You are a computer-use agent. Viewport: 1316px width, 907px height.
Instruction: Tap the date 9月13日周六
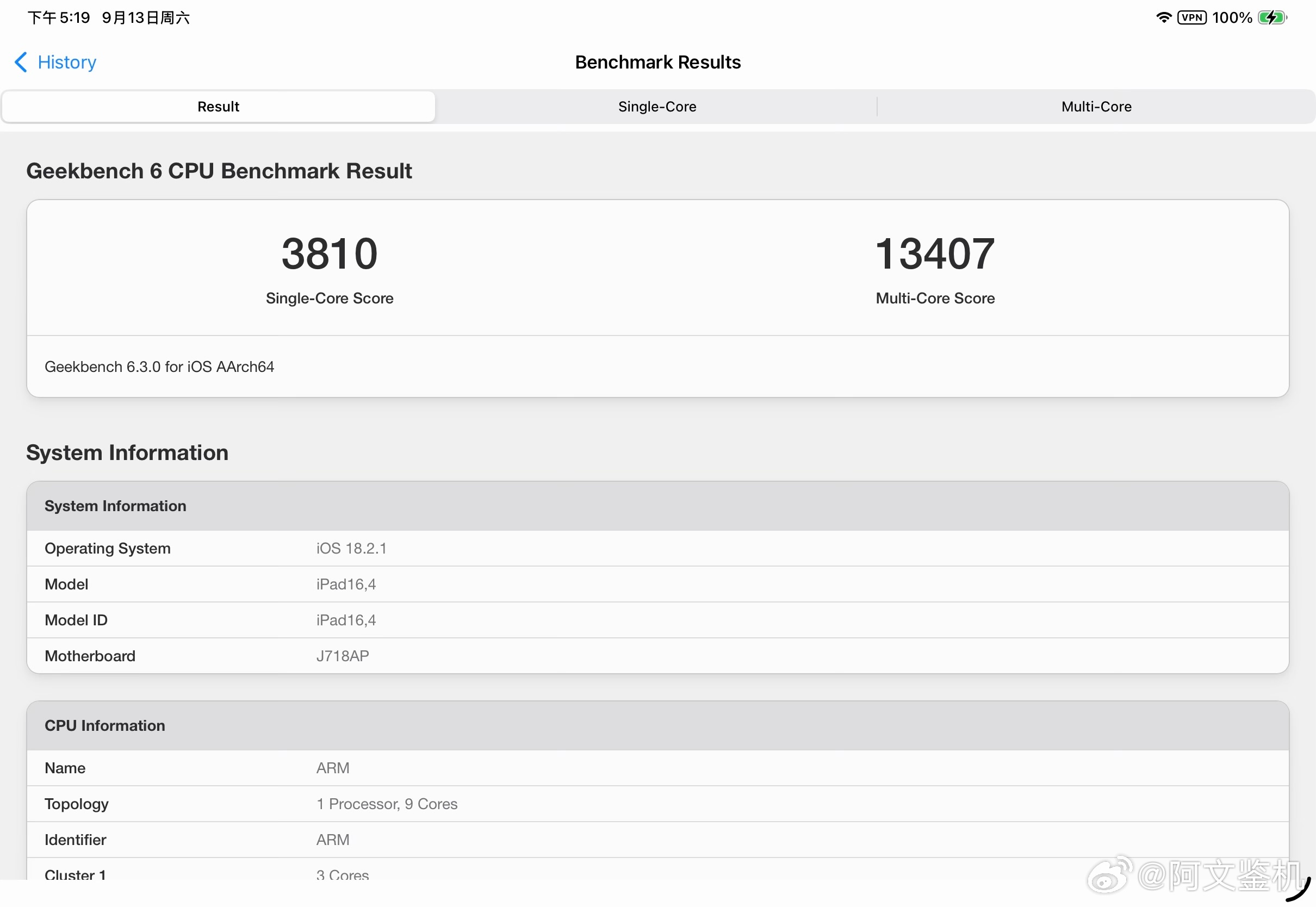click(145, 17)
